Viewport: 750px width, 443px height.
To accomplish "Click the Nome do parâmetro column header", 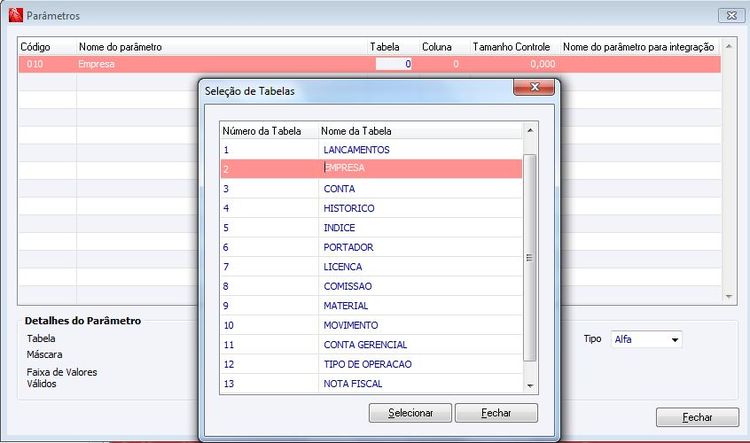I will pos(221,47).
